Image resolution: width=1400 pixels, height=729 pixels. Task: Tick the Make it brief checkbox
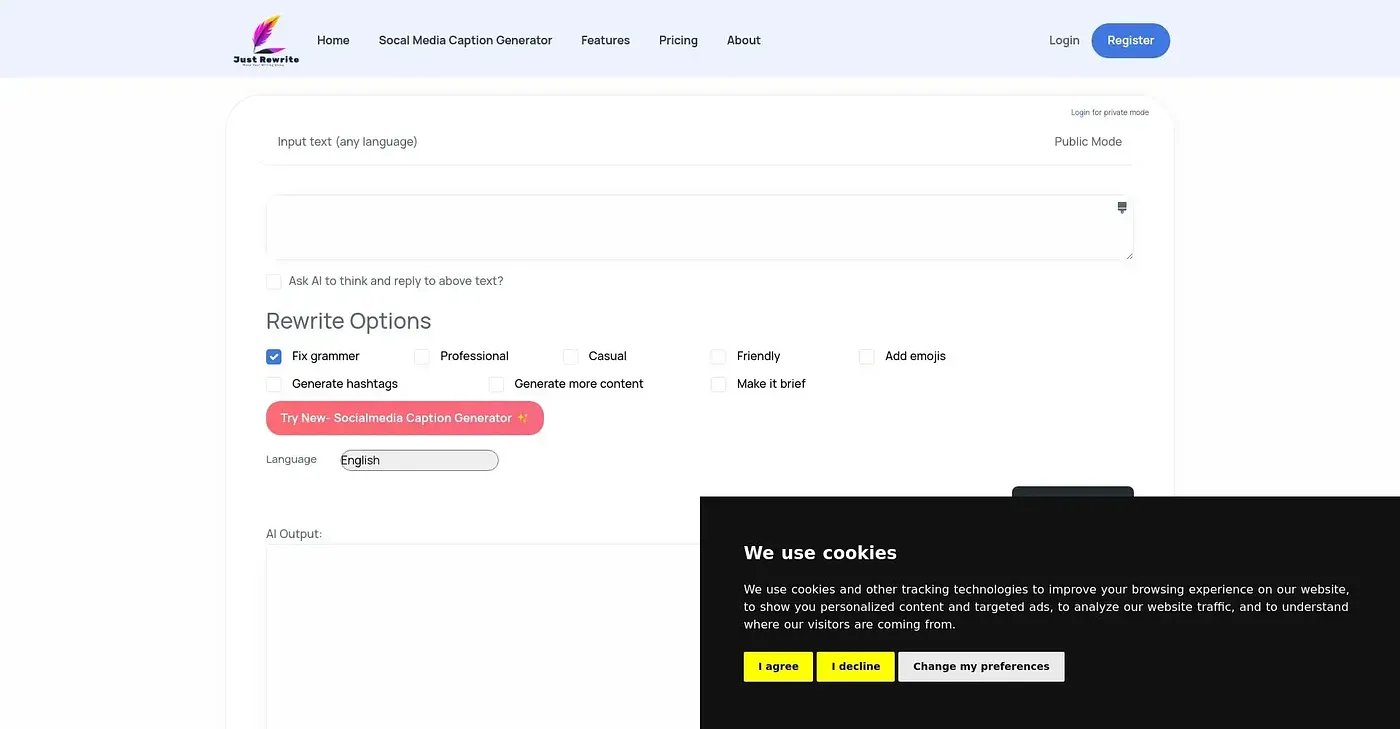(719, 384)
